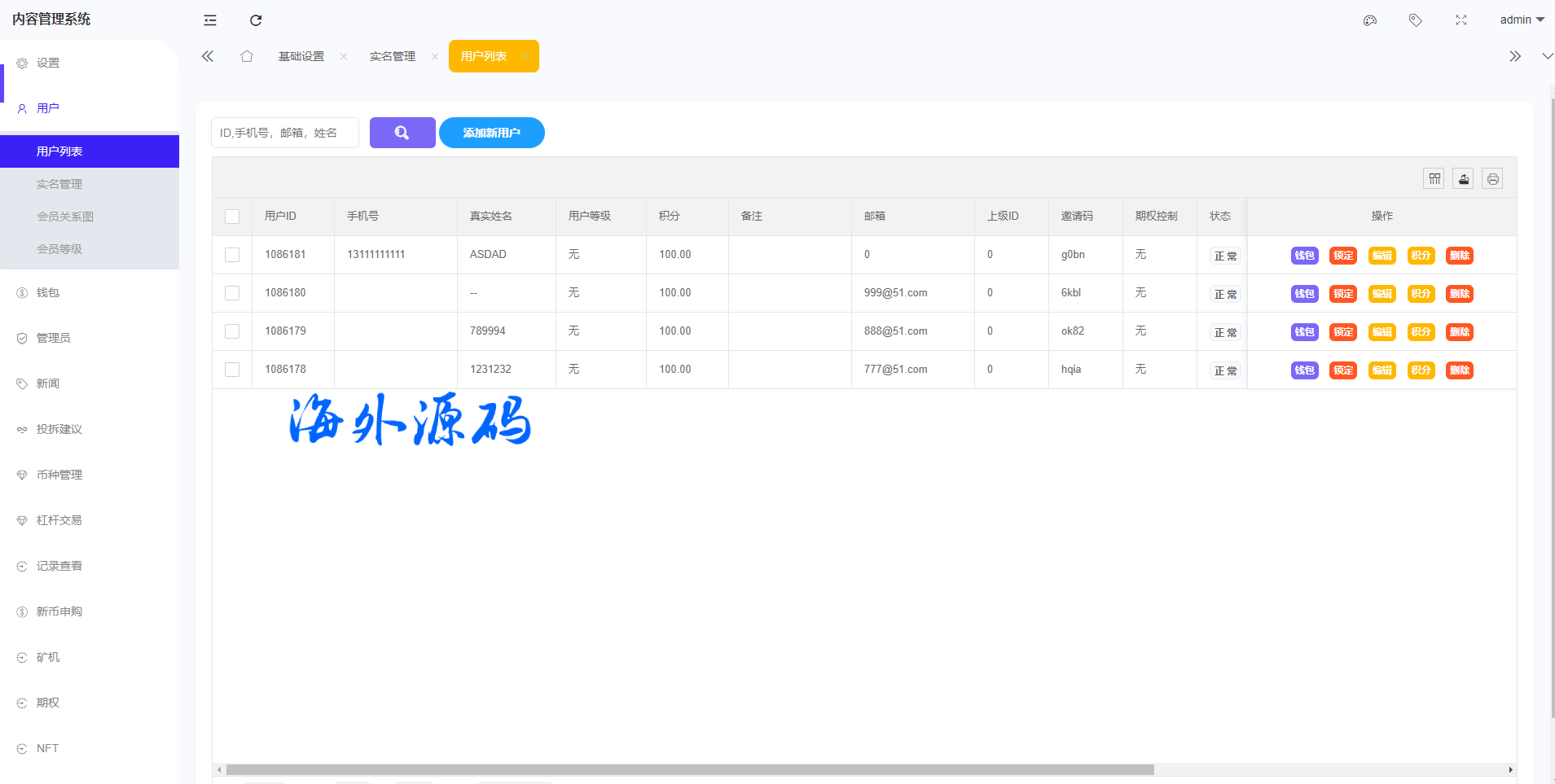The height and width of the screenshot is (784, 1555).
Task: Open the column filter grid icon
Action: (x=1434, y=179)
